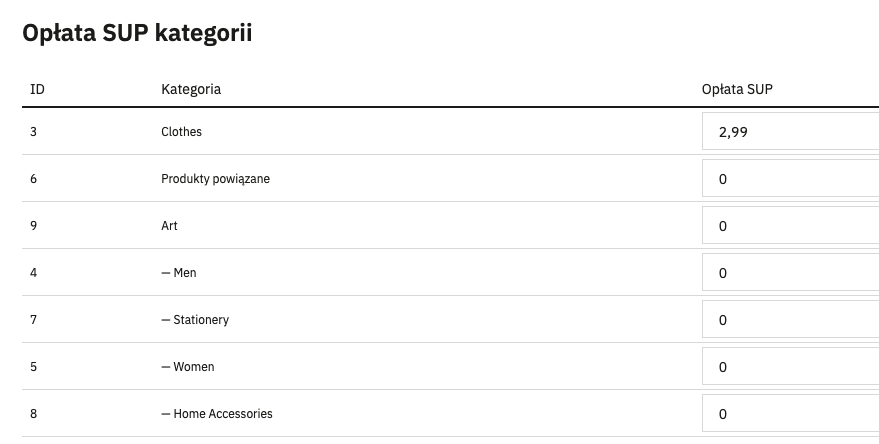Focus the Art category fee field
The height and width of the screenshot is (444, 879).
point(790,225)
